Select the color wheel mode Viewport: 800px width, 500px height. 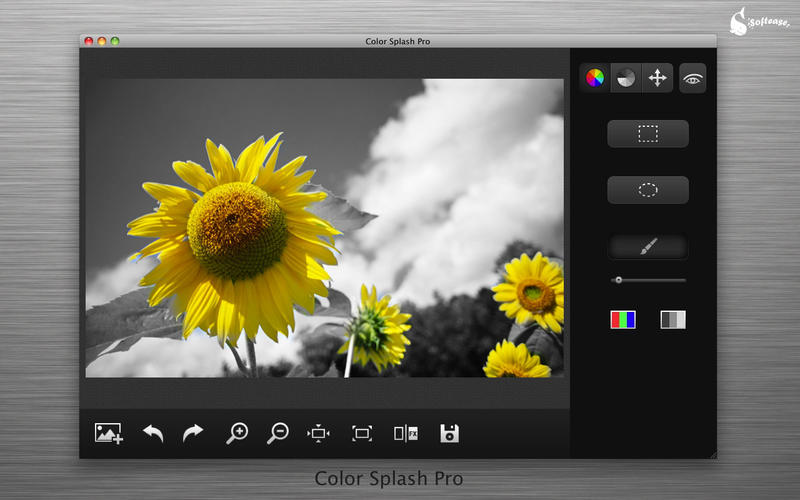click(595, 78)
